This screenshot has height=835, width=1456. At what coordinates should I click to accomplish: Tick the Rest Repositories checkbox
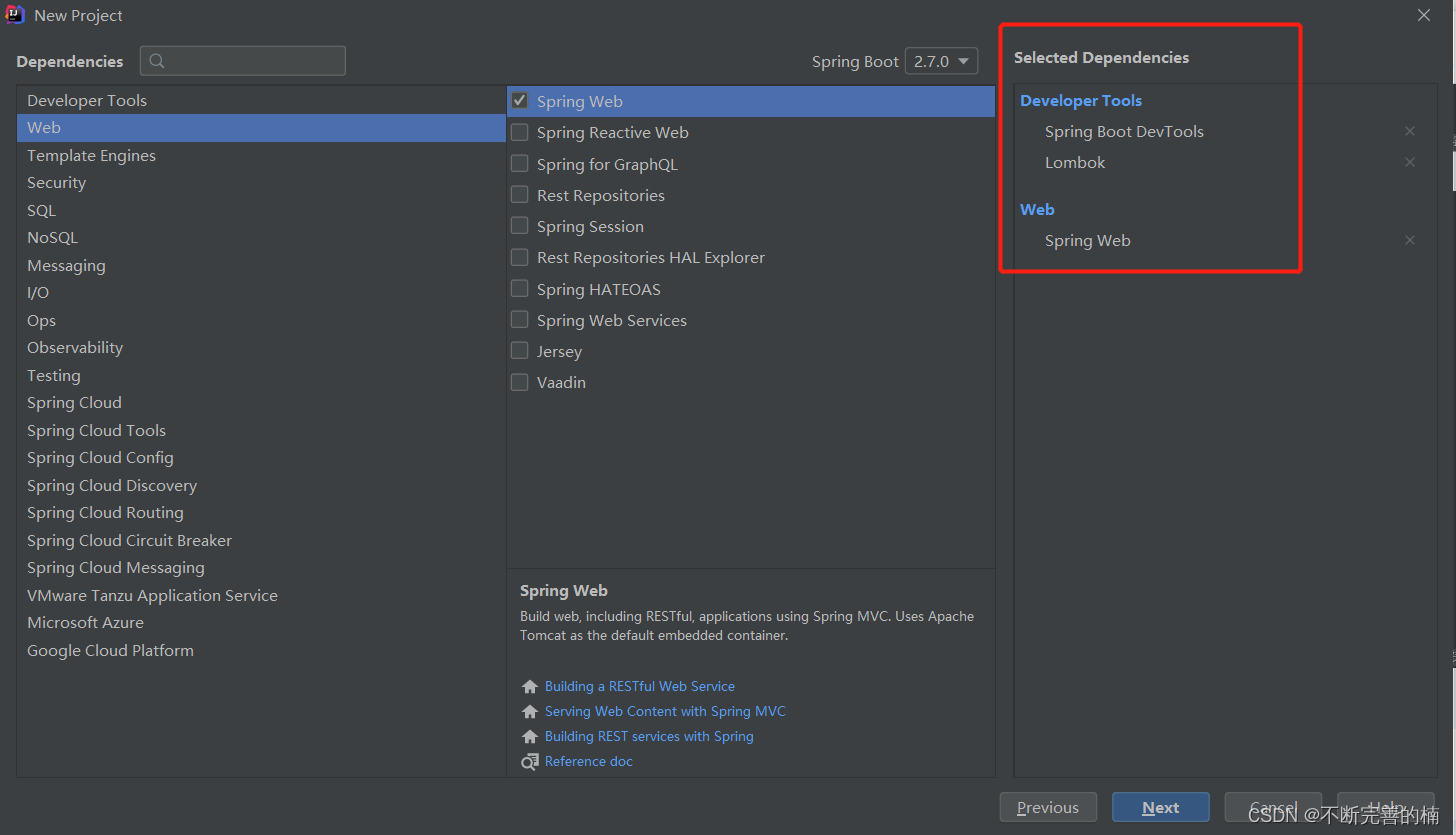[520, 194]
